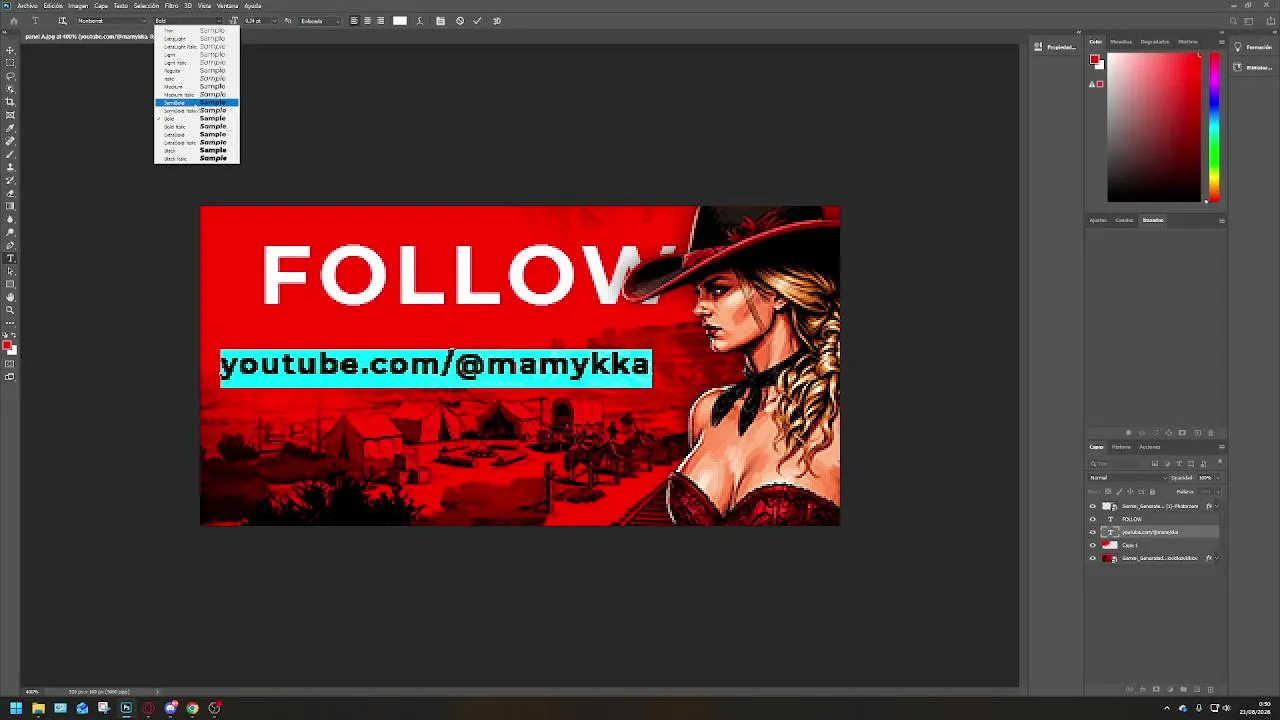Open the Windows Start button

click(x=16, y=709)
